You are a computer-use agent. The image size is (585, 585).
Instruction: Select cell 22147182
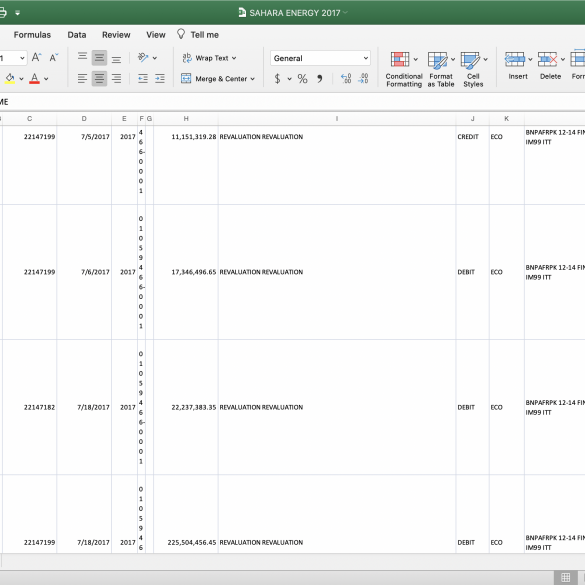[x=29, y=407]
